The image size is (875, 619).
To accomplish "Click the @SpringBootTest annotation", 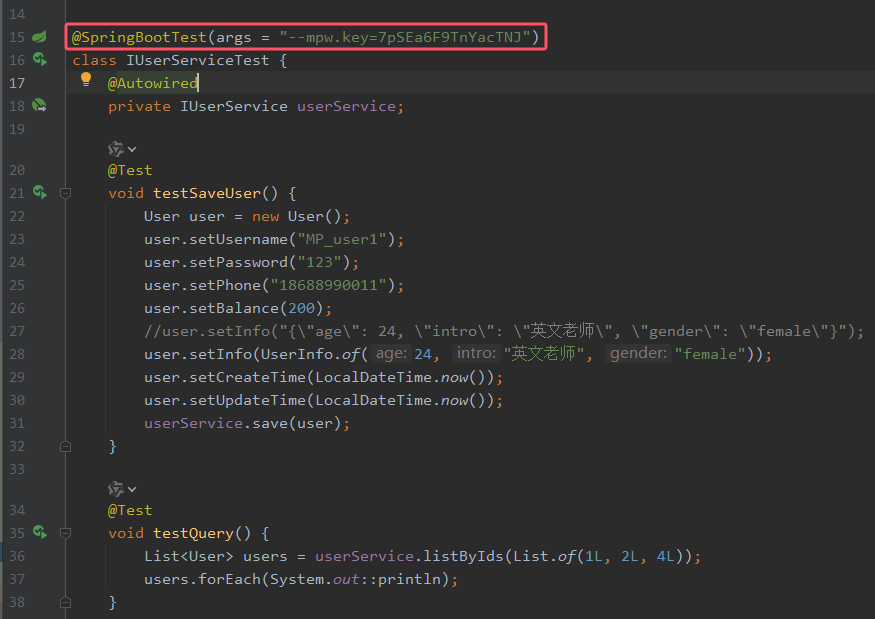I will 139,37.
